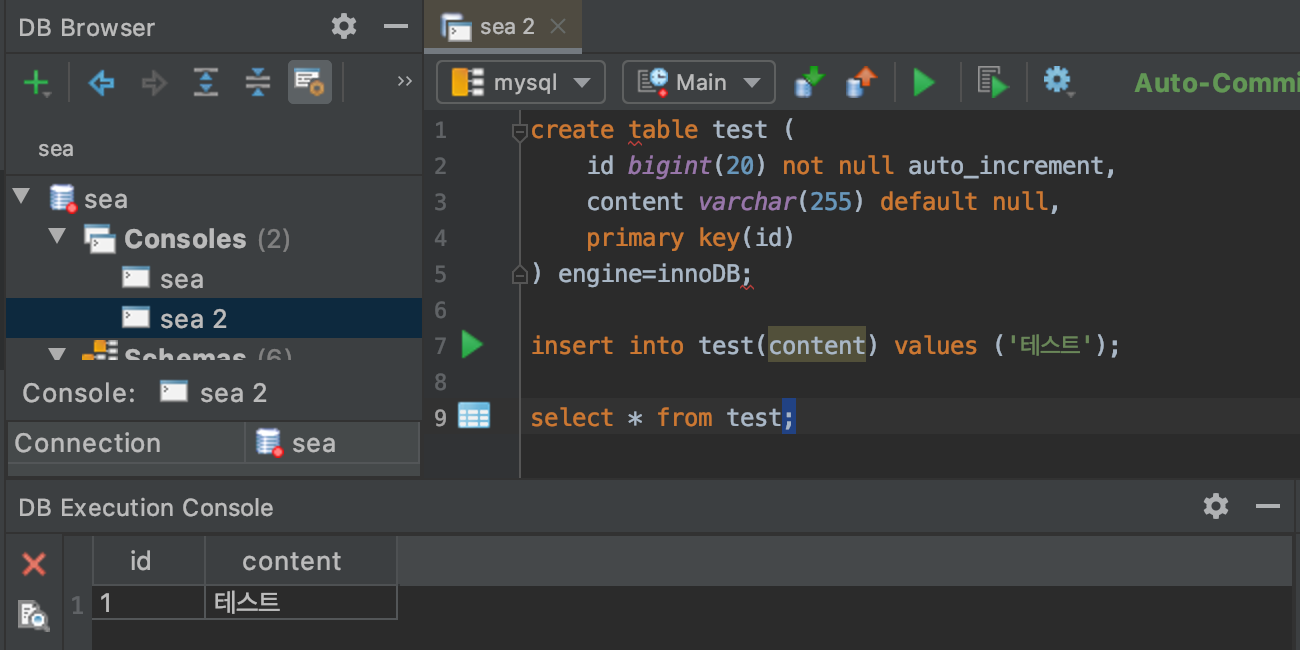Image resolution: width=1300 pixels, height=650 pixels.
Task: Show more DB Browser toolbar items chevron
Action: (x=404, y=82)
